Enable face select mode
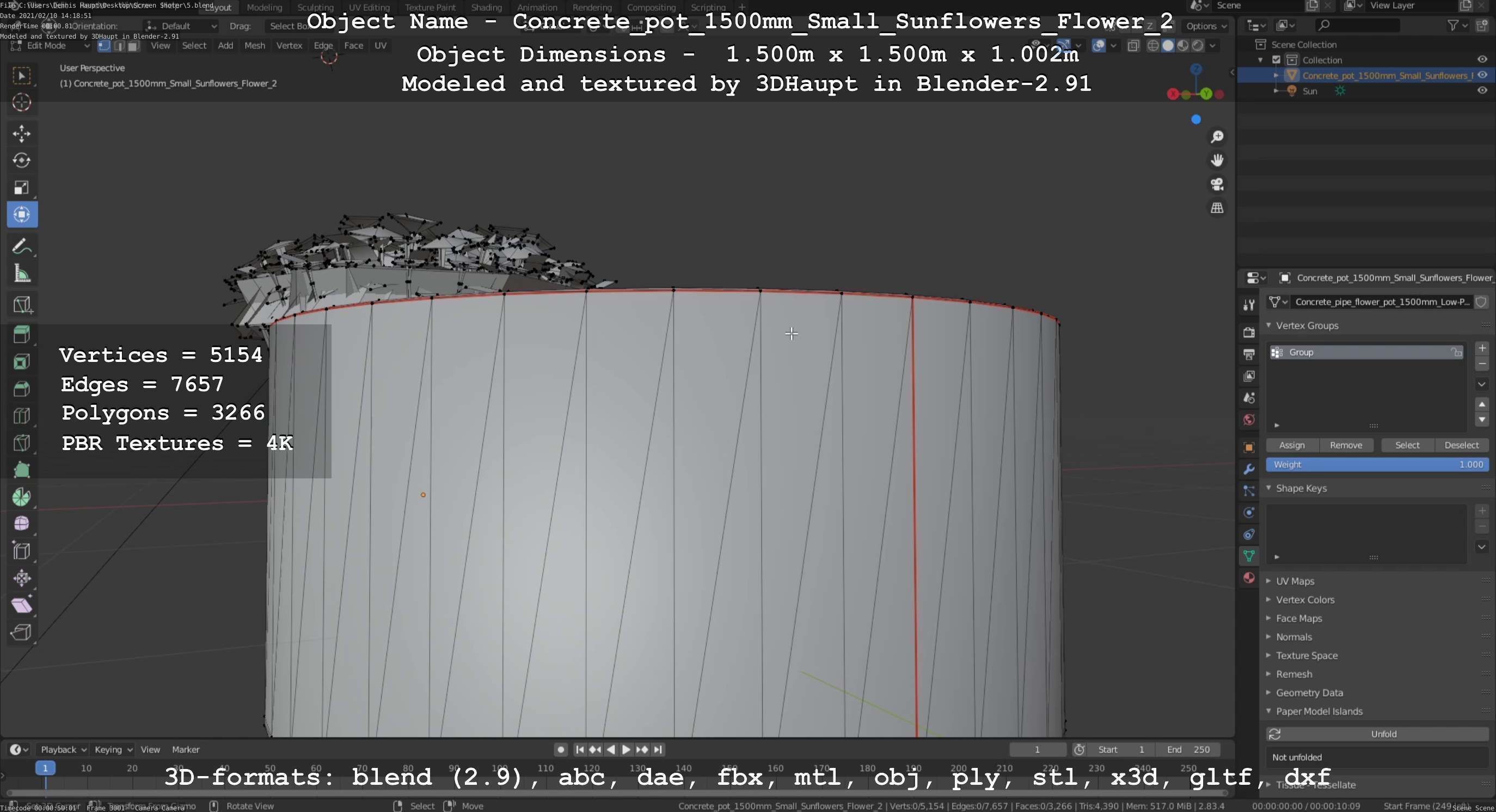The image size is (1496, 812). click(x=133, y=46)
